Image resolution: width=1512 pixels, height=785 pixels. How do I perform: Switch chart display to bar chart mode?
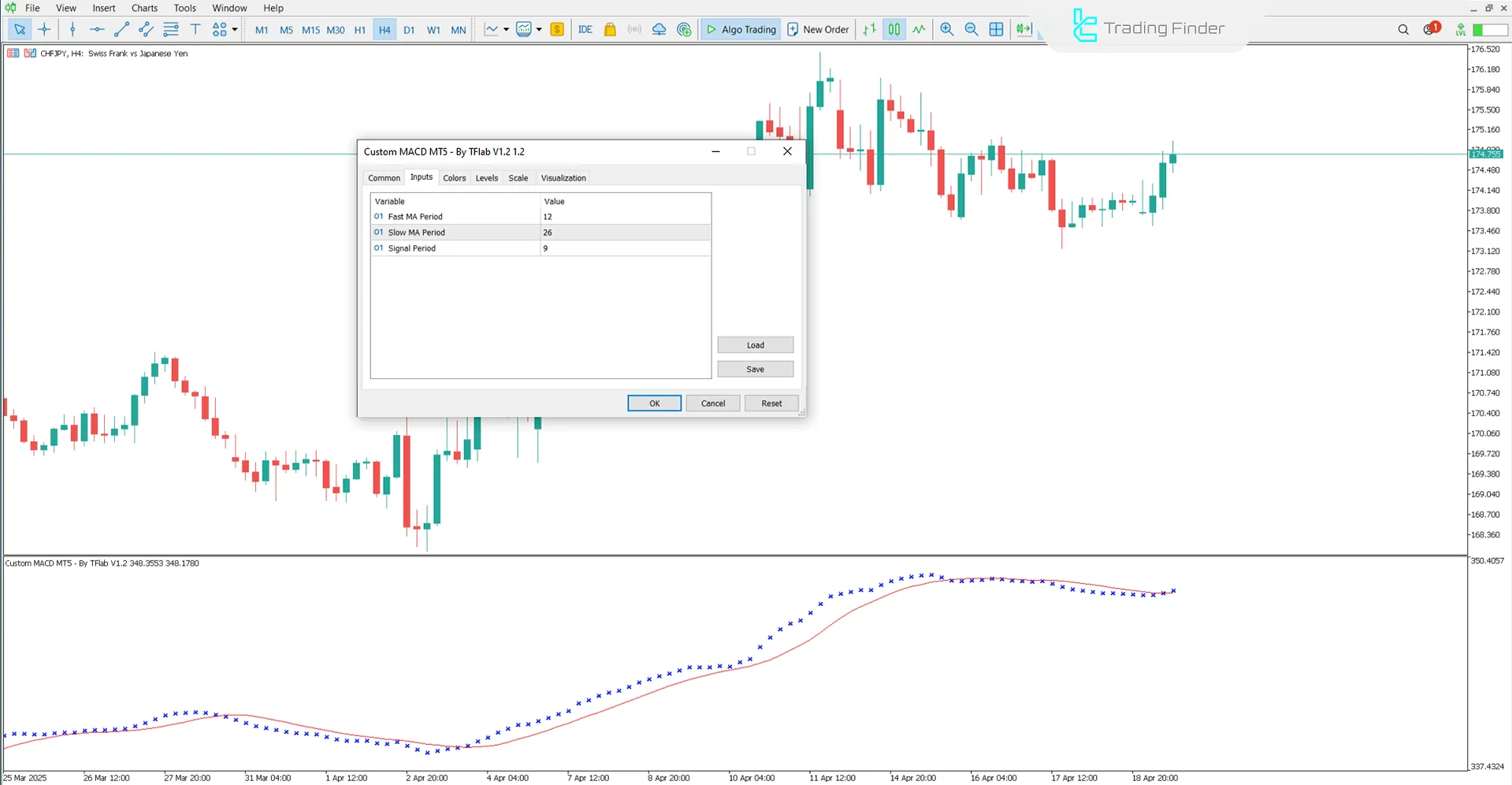[x=869, y=29]
